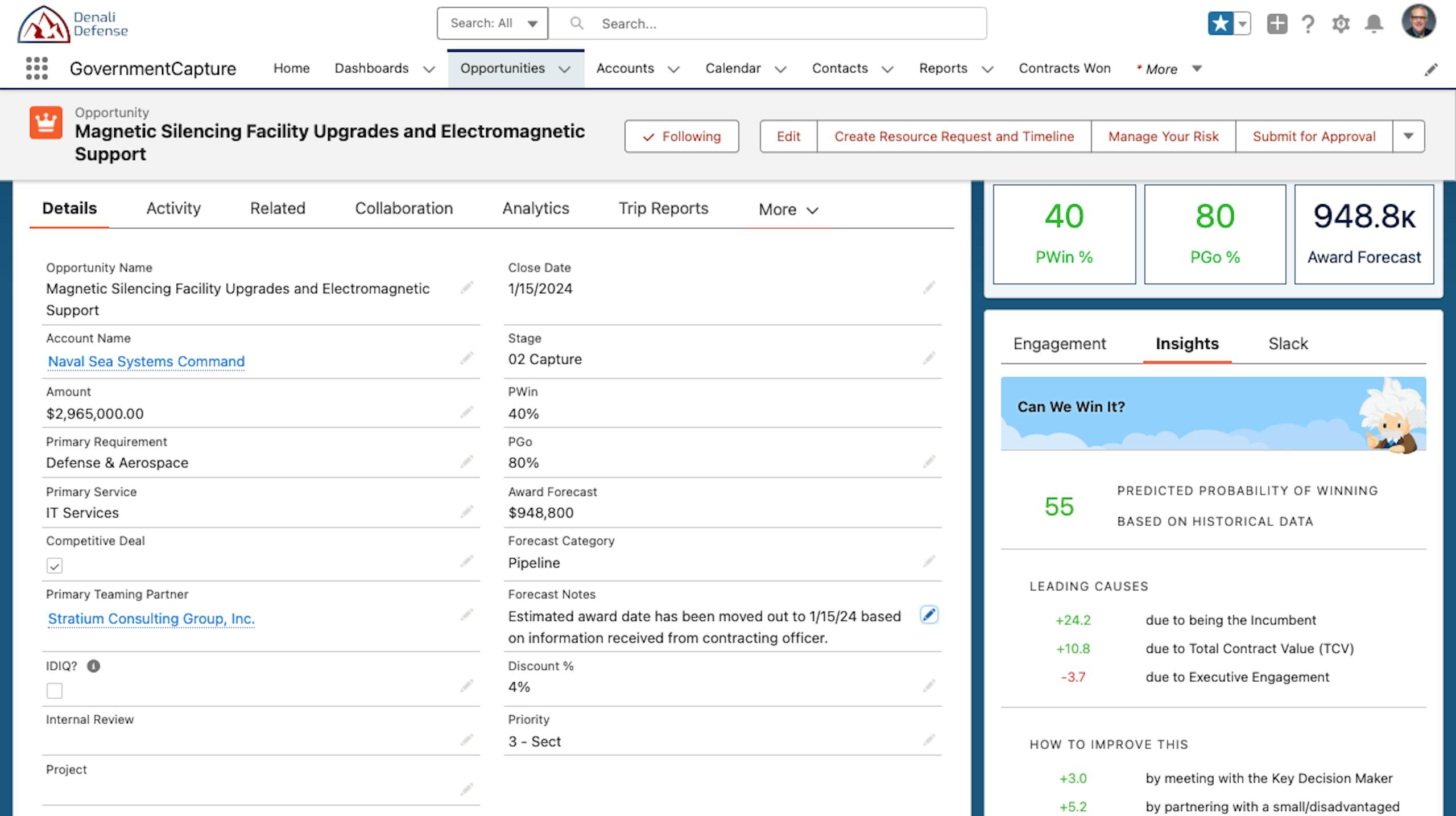This screenshot has height=816, width=1456.
Task: Open the App Launcher grid icon
Action: click(37, 68)
